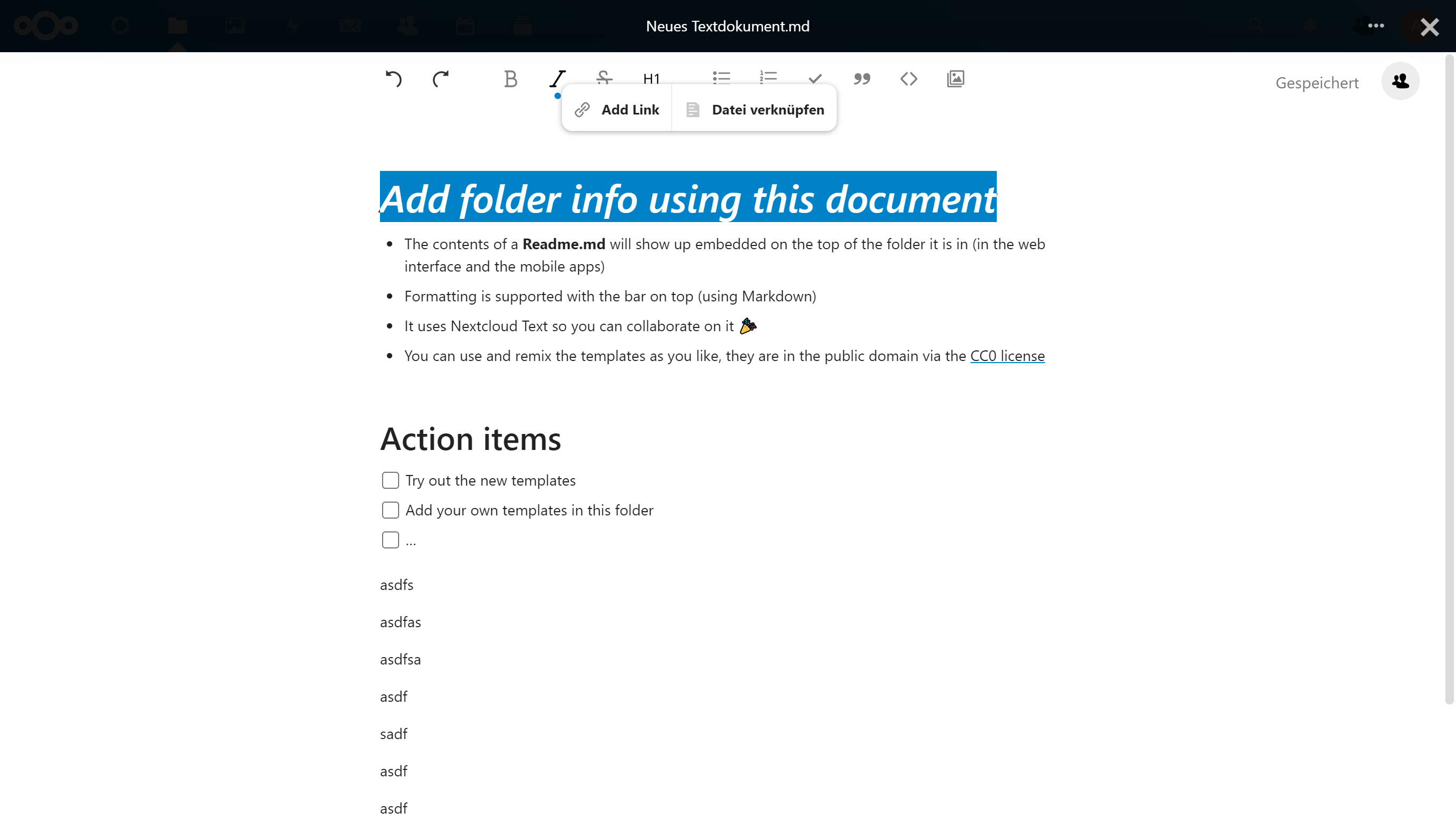The width and height of the screenshot is (1456, 820).
Task: Open the three-dots menu in header
Action: coord(1376,26)
